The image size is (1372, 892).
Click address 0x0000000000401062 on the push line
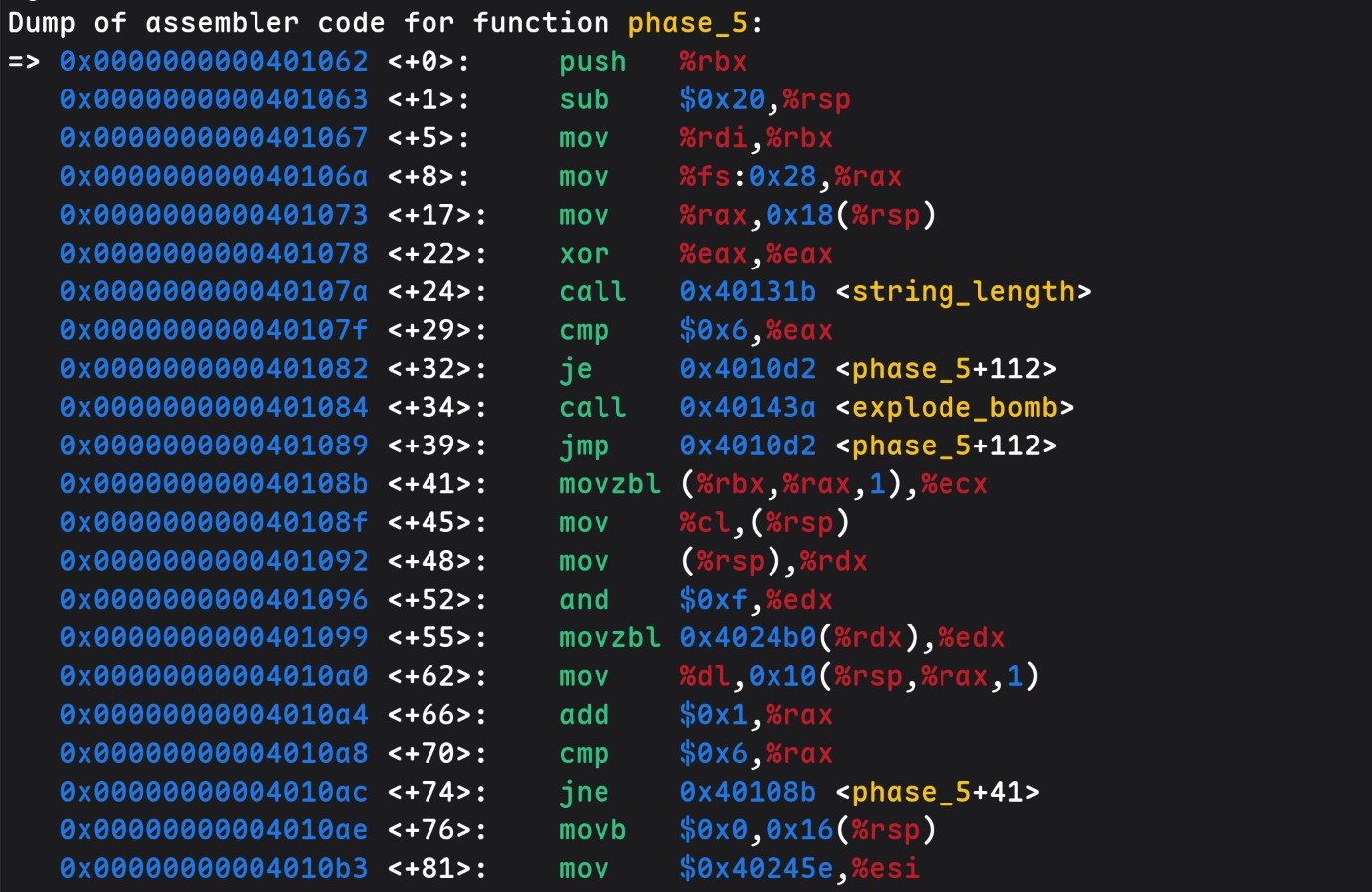coord(214,62)
